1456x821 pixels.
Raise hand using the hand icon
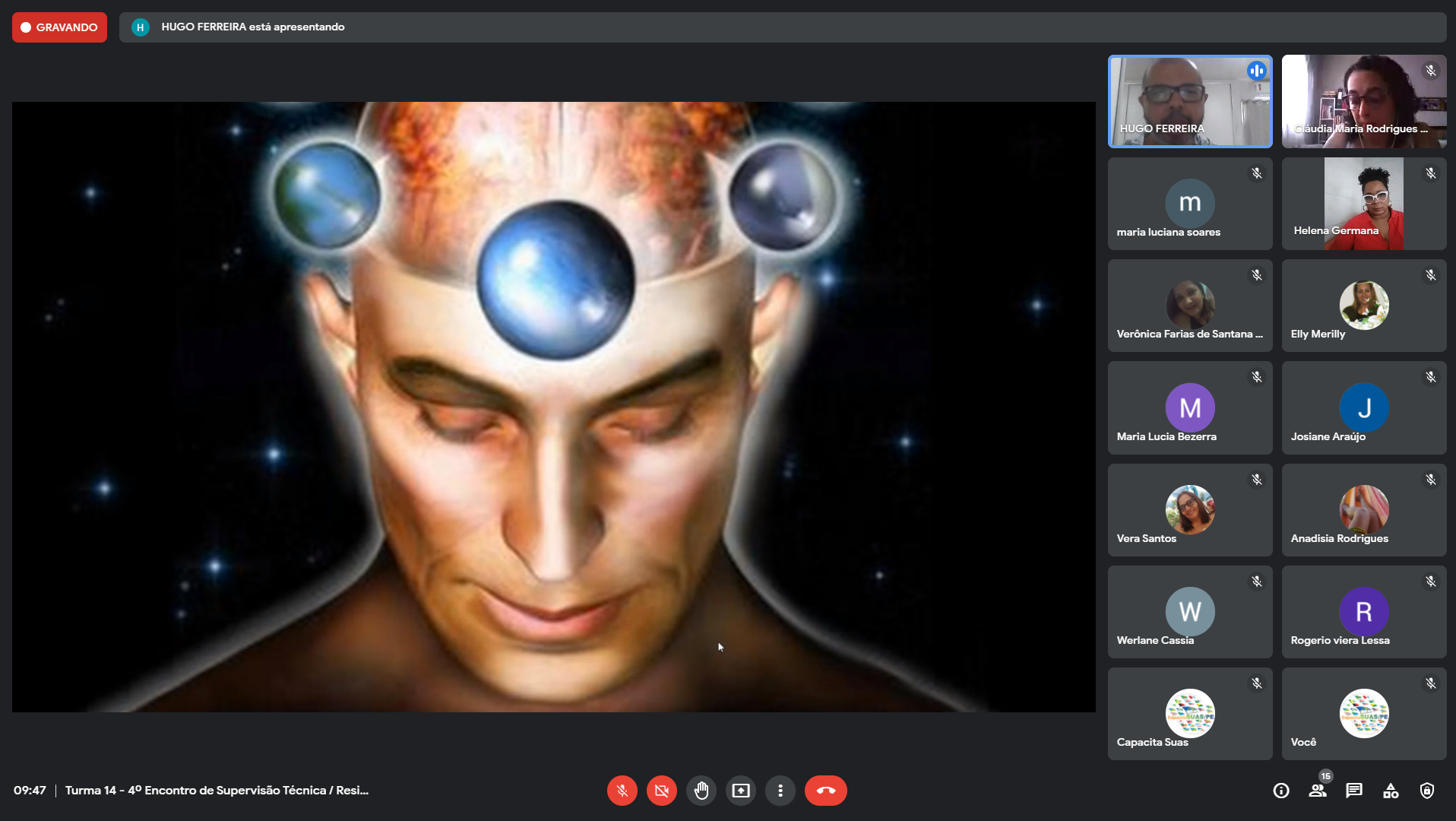click(x=701, y=791)
